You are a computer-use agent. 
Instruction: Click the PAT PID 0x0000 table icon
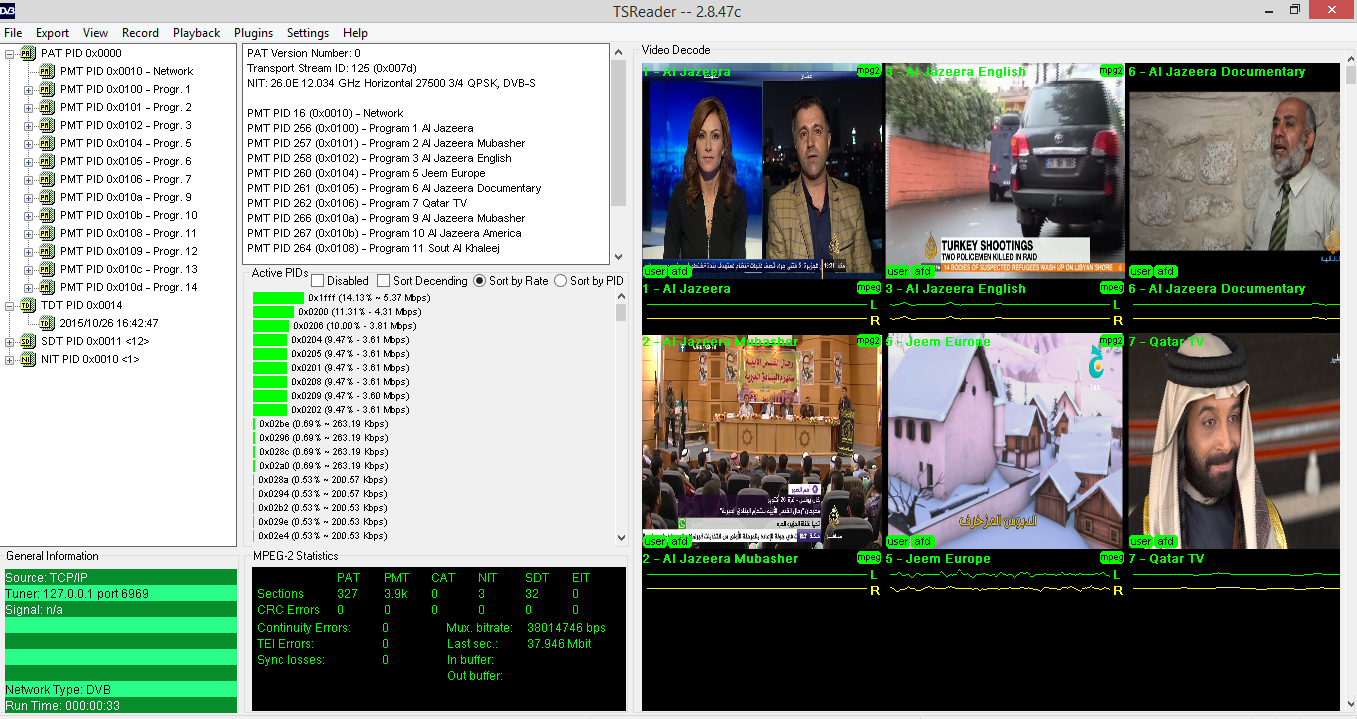point(27,53)
